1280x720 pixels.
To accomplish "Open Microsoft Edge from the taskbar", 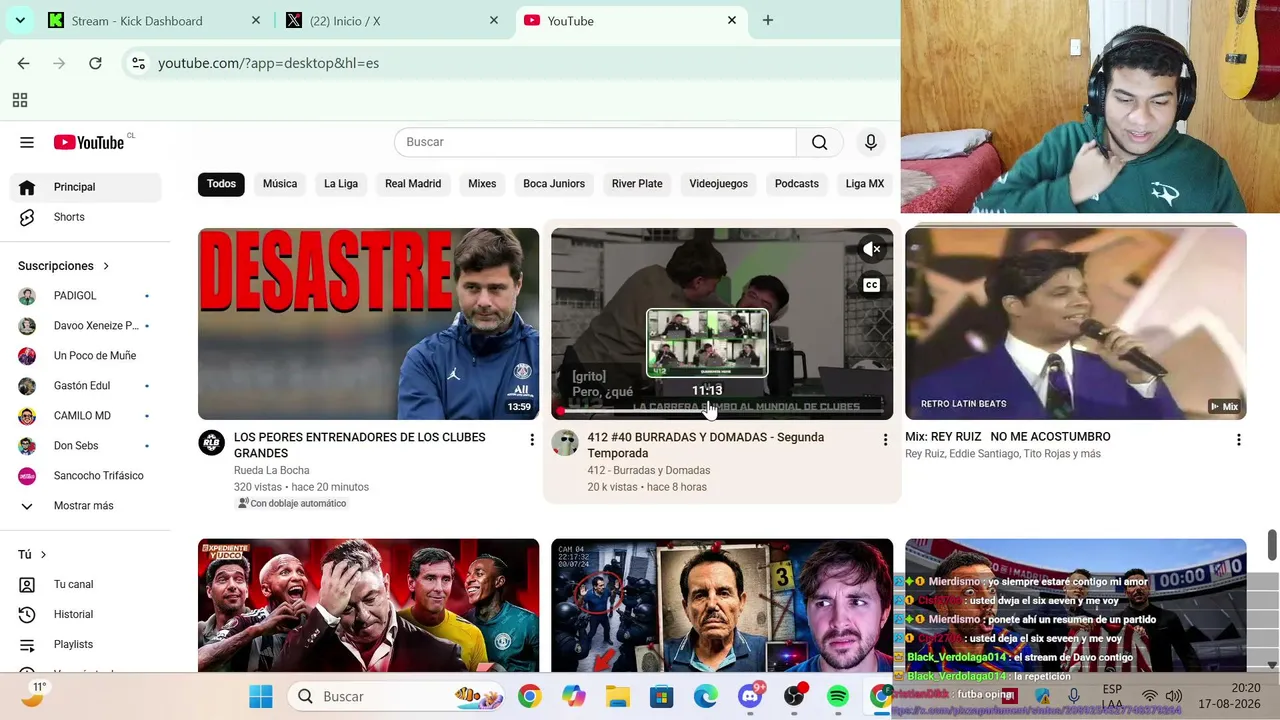I will click(706, 696).
